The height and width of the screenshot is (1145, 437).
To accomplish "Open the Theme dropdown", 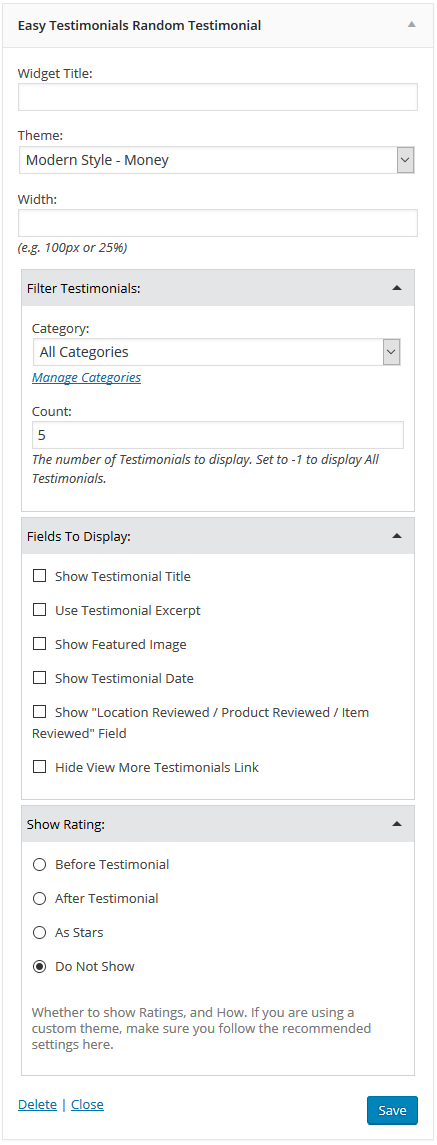I will tap(217, 160).
